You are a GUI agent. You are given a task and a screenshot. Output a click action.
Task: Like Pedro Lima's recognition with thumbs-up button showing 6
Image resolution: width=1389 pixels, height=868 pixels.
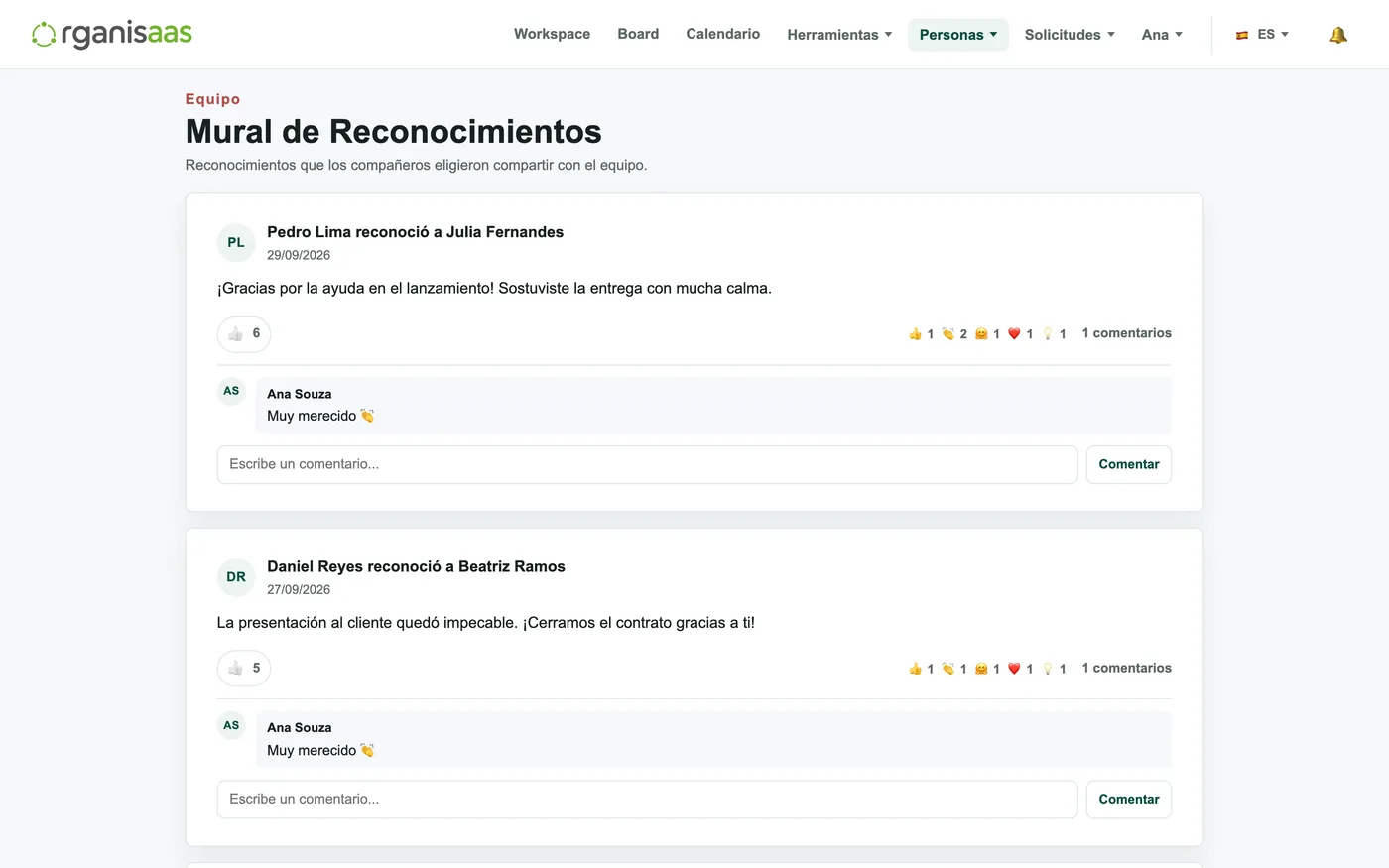[x=244, y=333]
